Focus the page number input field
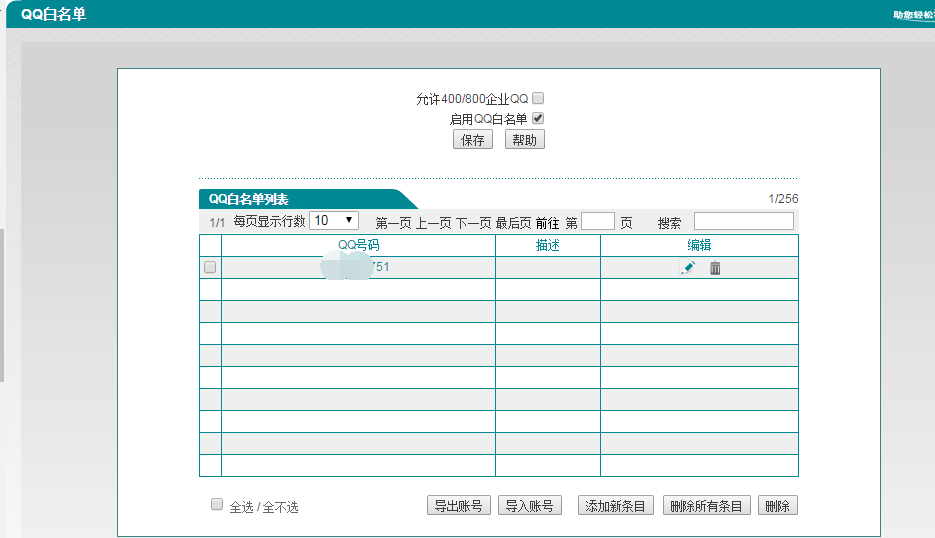The image size is (935, 538). tap(597, 221)
